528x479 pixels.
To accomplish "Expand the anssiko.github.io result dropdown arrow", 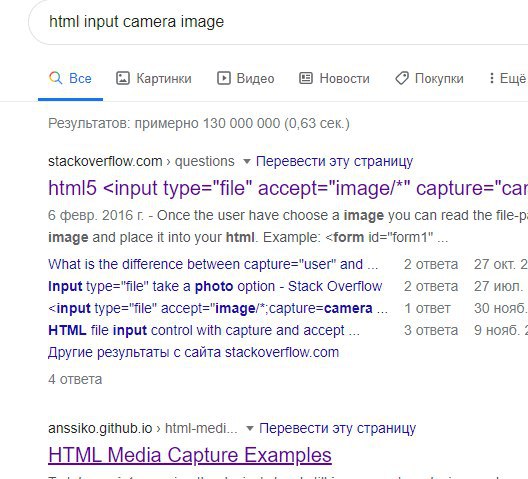I will tap(250, 428).
